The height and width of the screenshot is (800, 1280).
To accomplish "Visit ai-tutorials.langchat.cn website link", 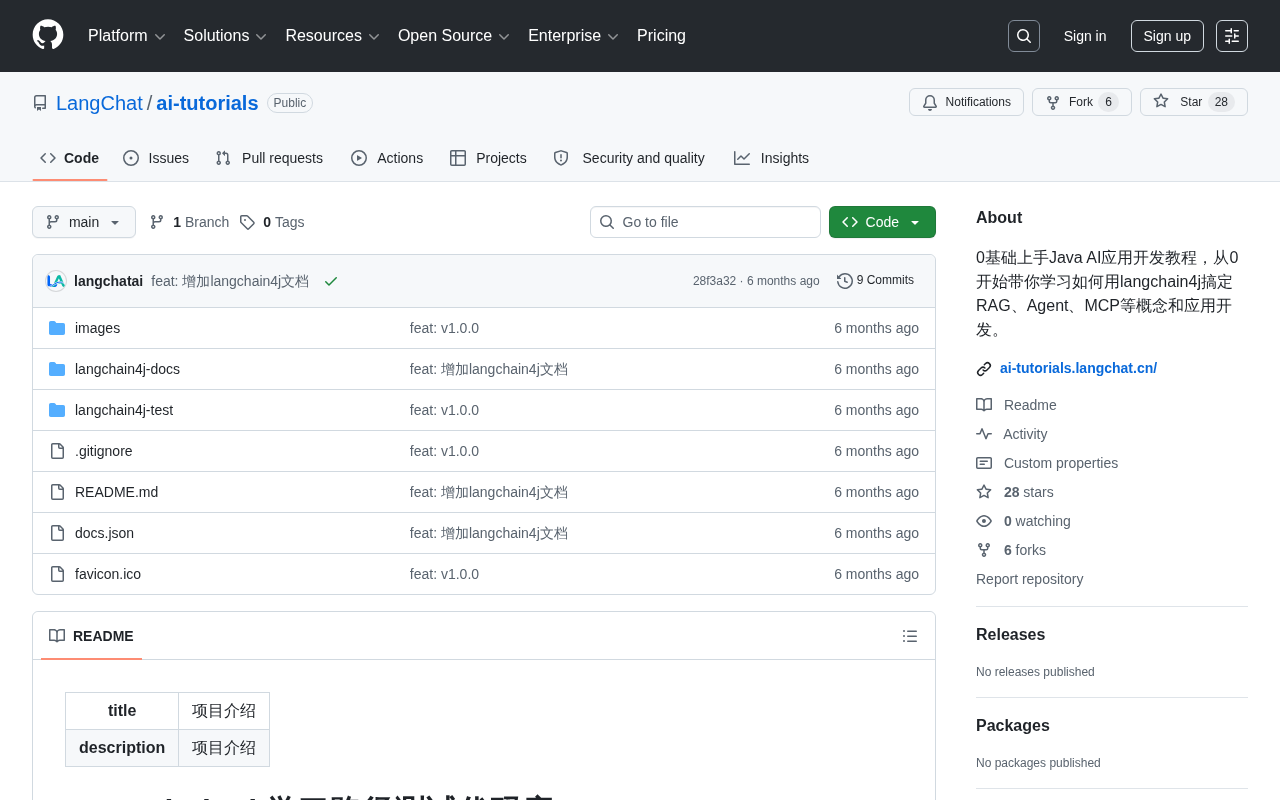I will pos(1078,368).
